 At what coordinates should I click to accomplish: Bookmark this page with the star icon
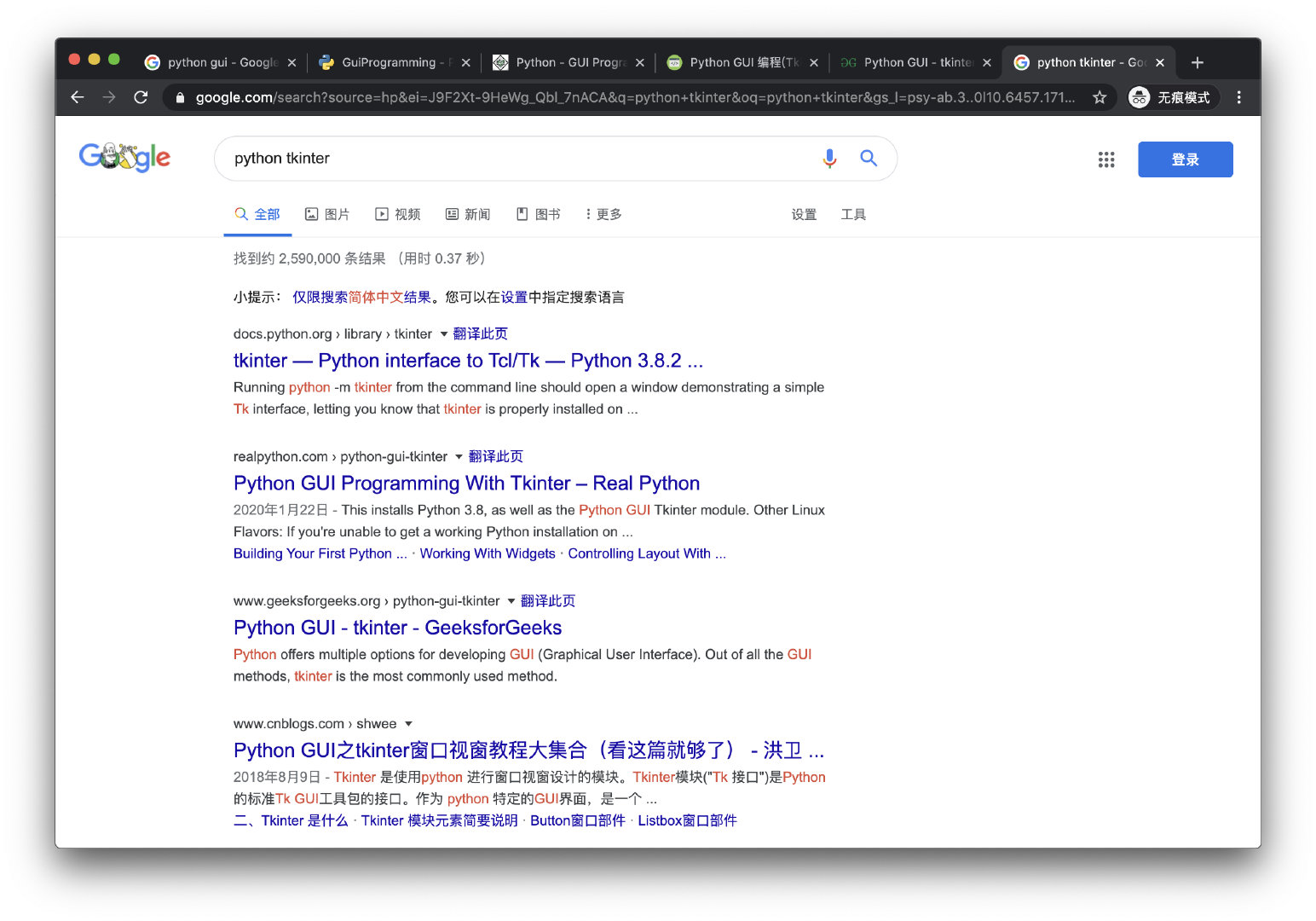1100,97
